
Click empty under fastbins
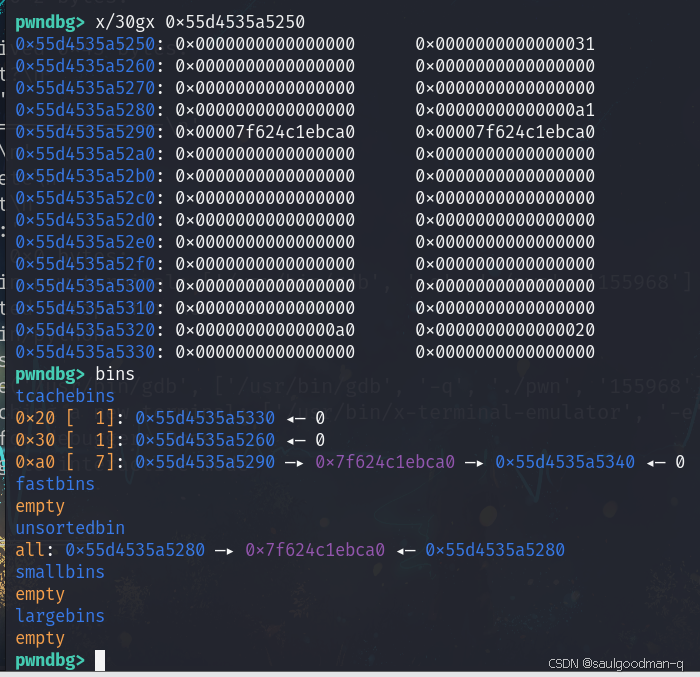(40, 506)
